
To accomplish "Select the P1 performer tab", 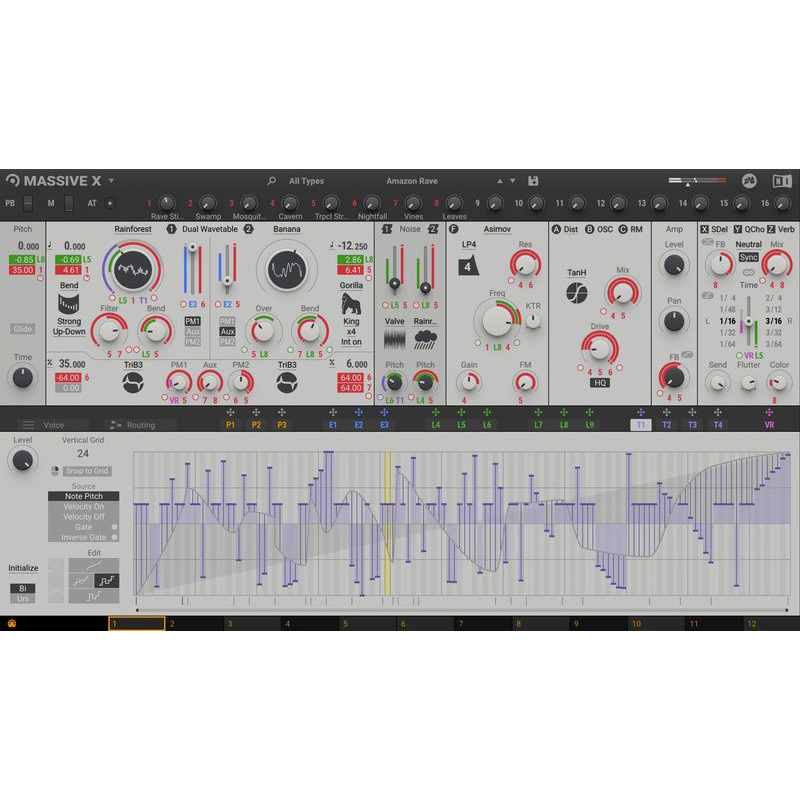I will tap(231, 425).
